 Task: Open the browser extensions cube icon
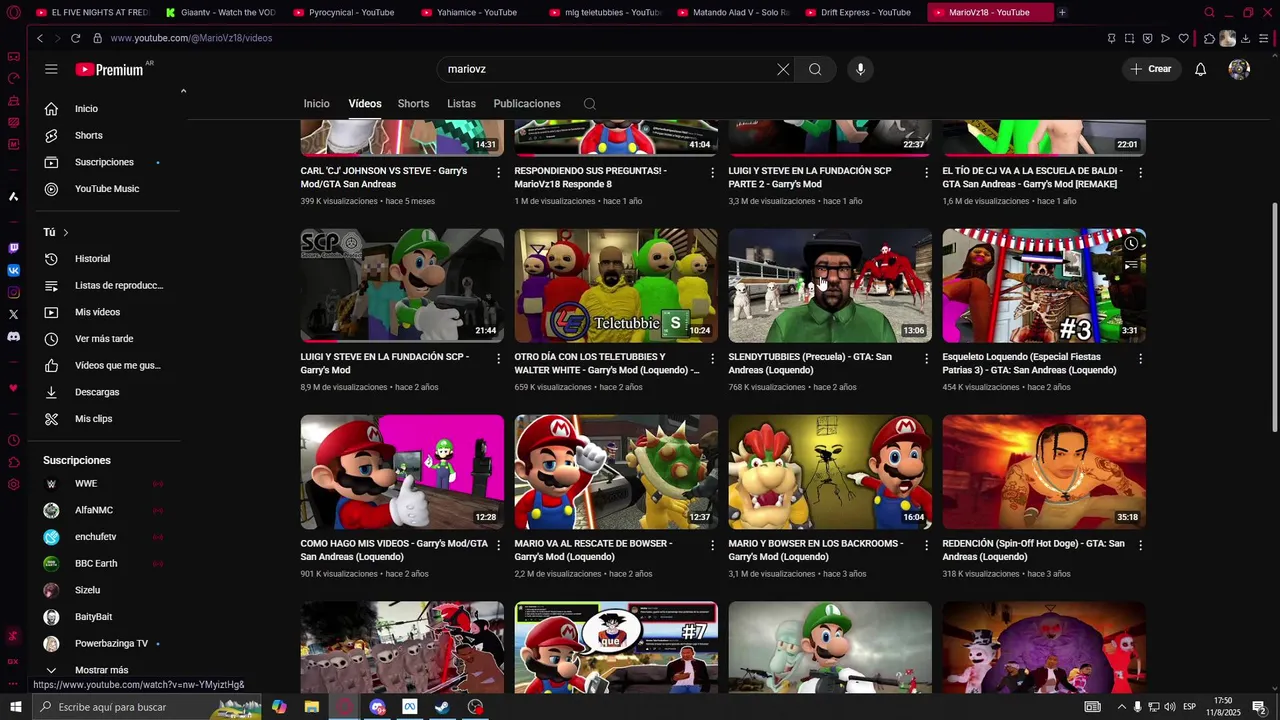[x=1209, y=38]
